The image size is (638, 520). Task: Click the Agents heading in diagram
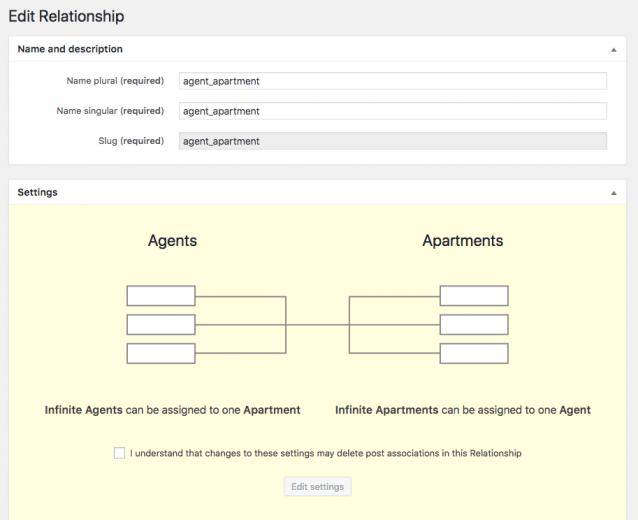coord(173,241)
